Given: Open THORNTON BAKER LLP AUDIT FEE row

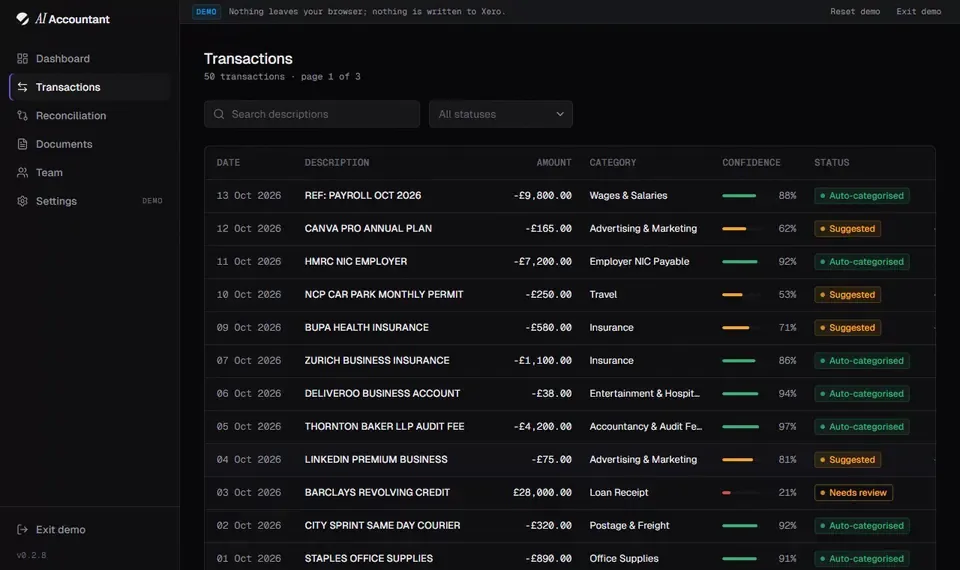Looking at the screenshot, I should tap(570, 427).
